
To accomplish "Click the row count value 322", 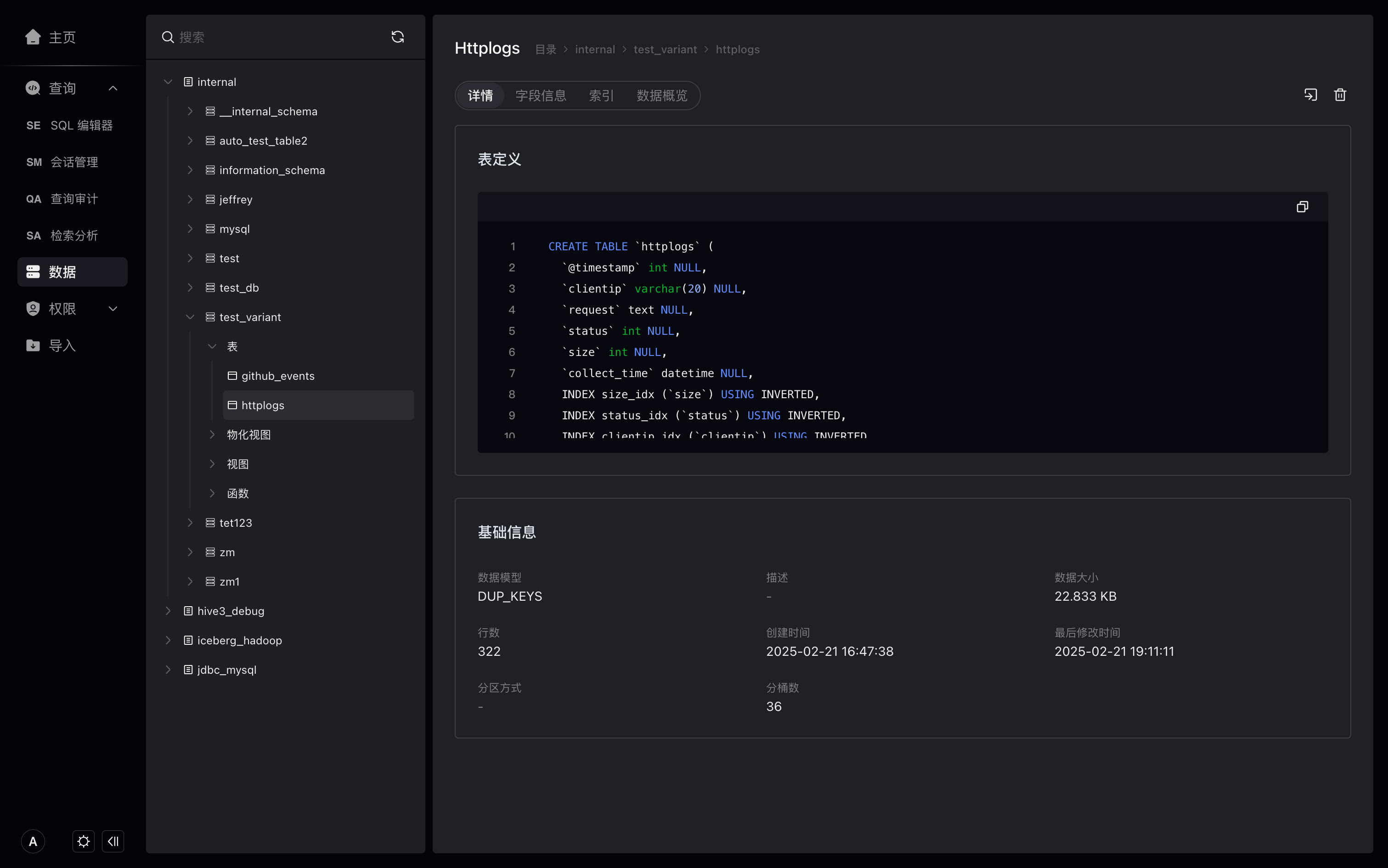I will 489,651.
